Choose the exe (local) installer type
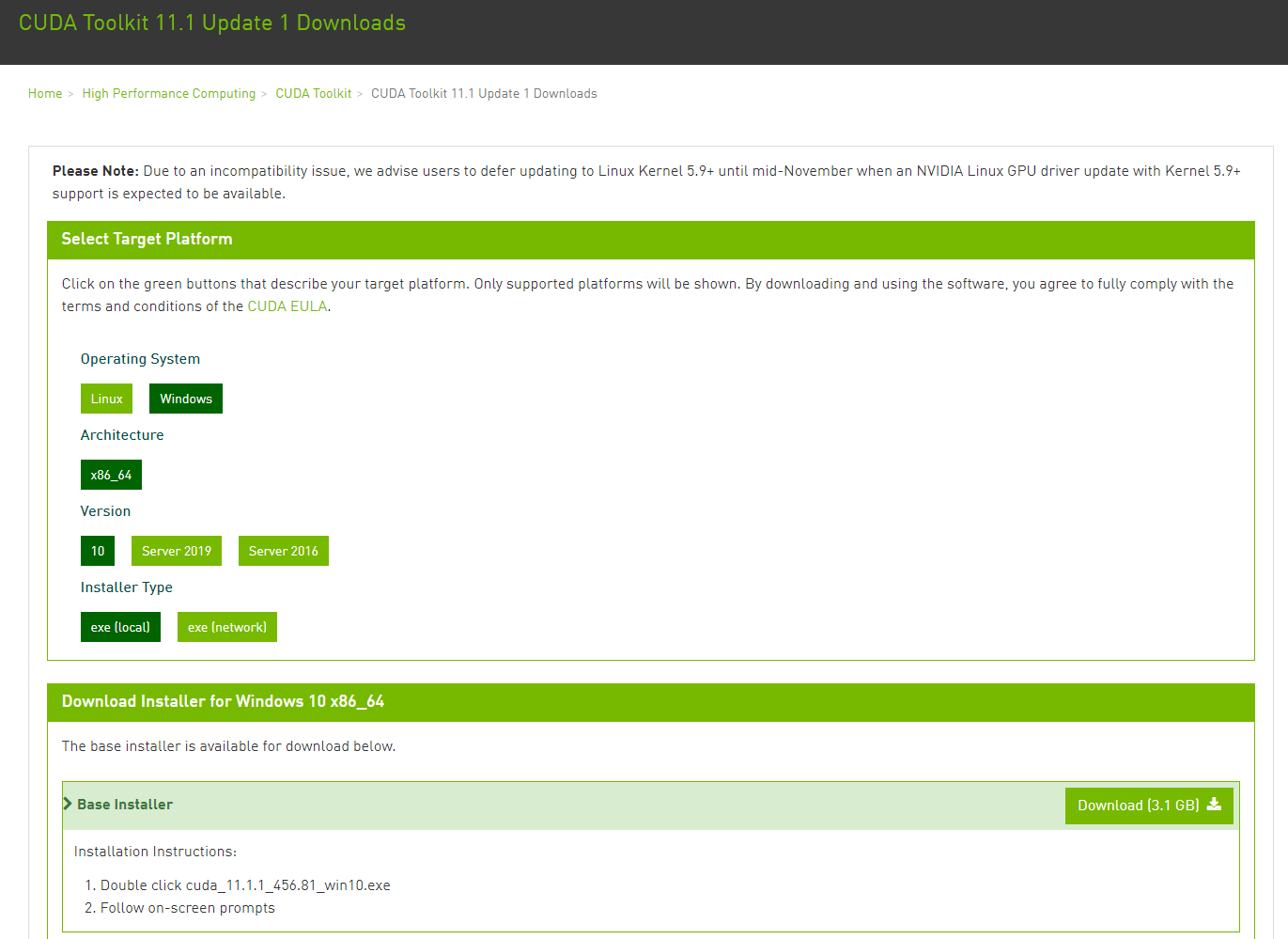The height and width of the screenshot is (939, 1288). (120, 627)
